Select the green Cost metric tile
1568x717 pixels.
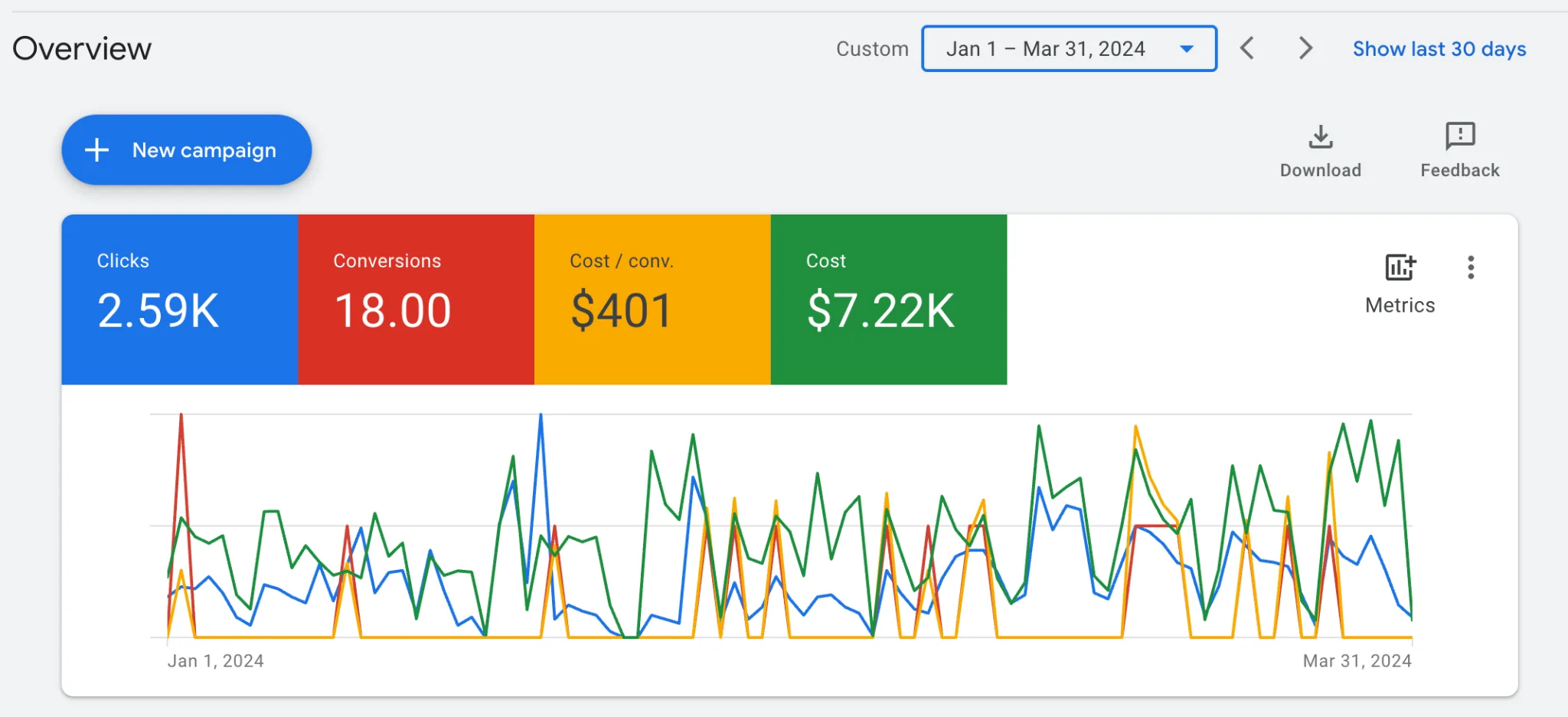[889, 300]
